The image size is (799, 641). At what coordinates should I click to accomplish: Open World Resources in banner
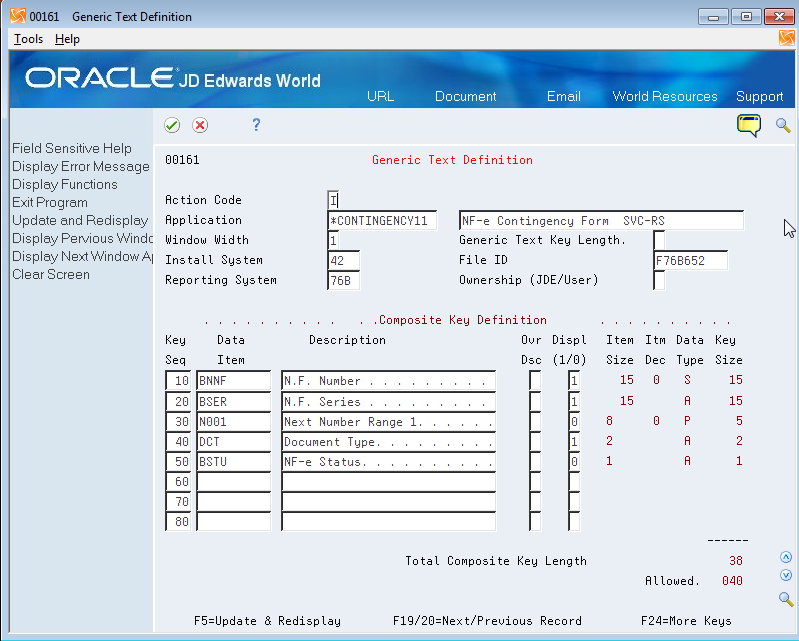664,96
